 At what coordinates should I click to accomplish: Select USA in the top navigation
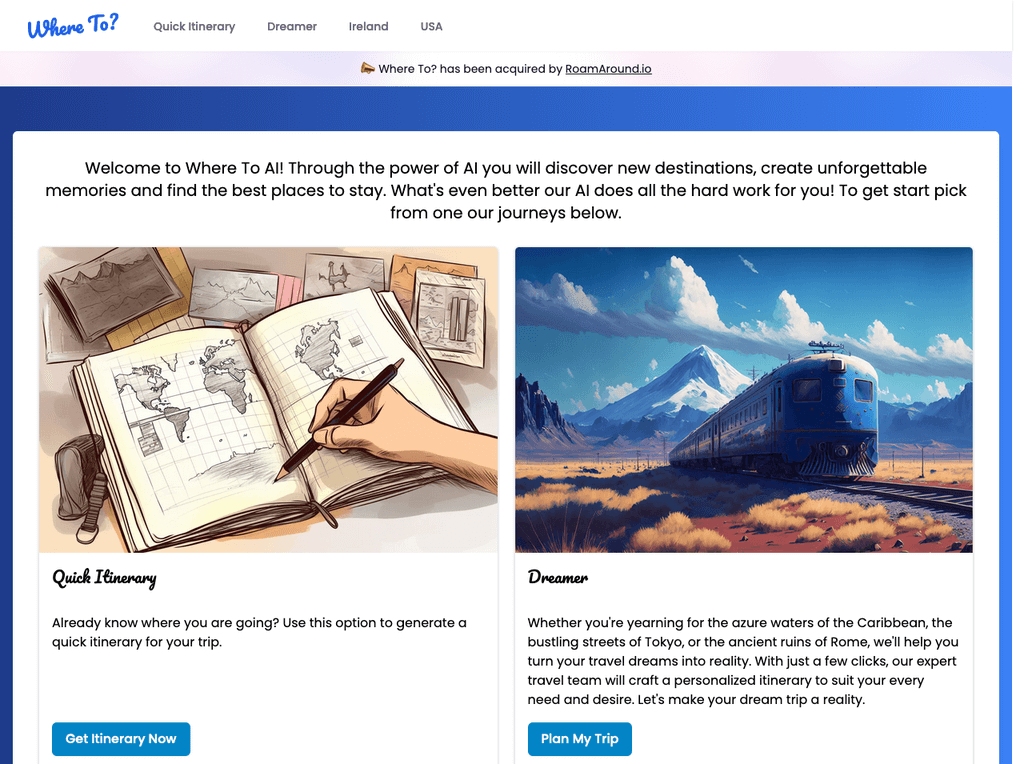tap(431, 26)
